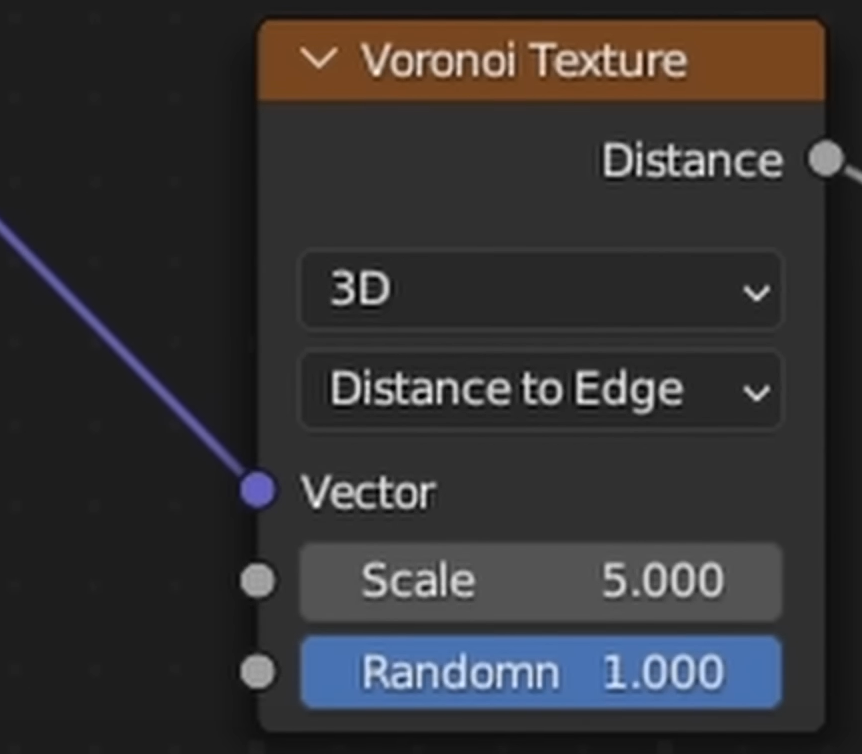
Task: Click the purple Vector input socket
Action: 258,491
